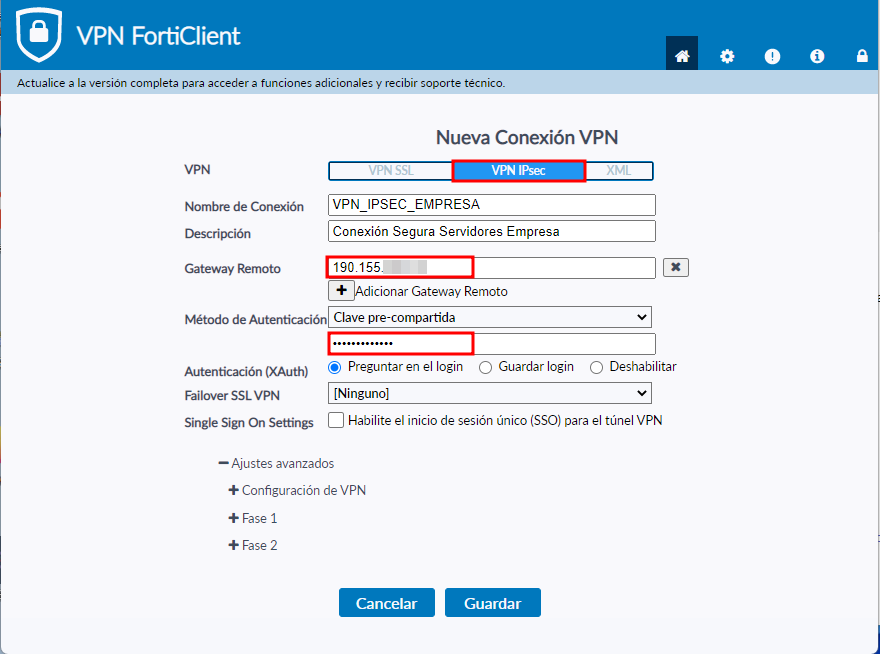This screenshot has height=654, width=880.
Task: Choose the 'Guardar login' radio option
Action: tap(486, 367)
